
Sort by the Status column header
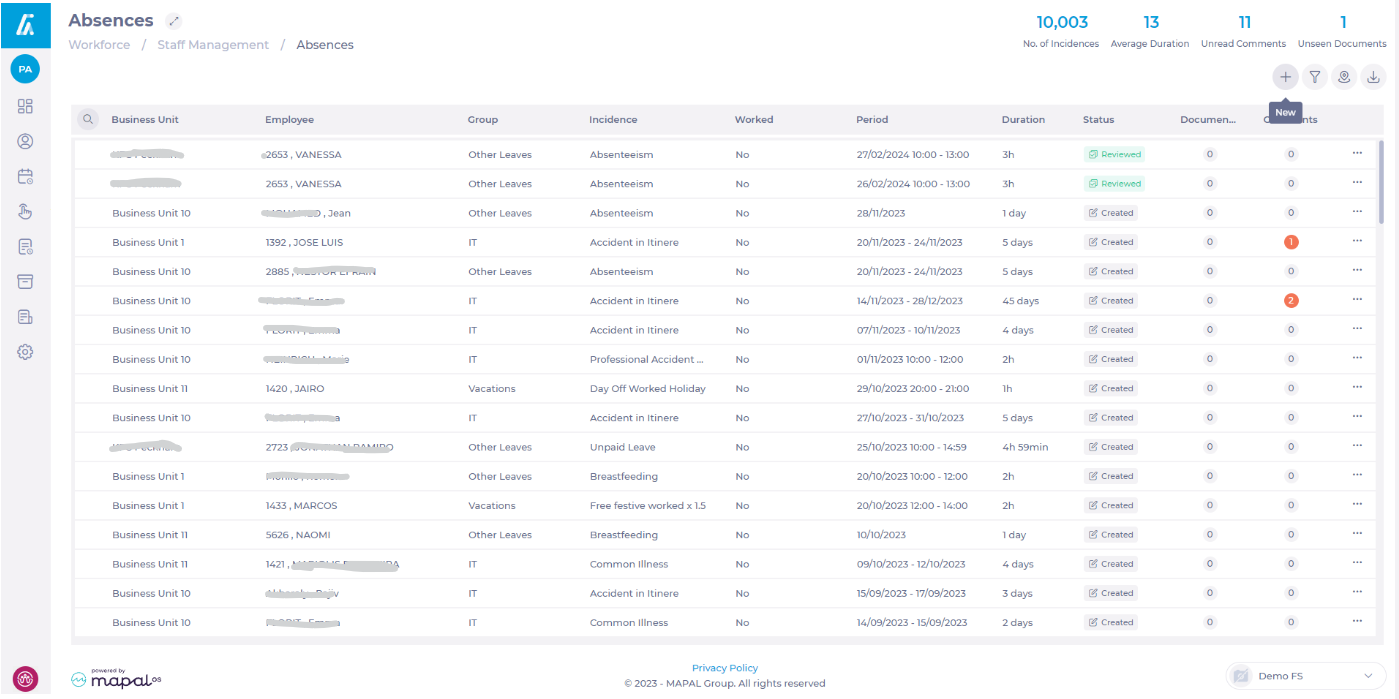point(1098,120)
